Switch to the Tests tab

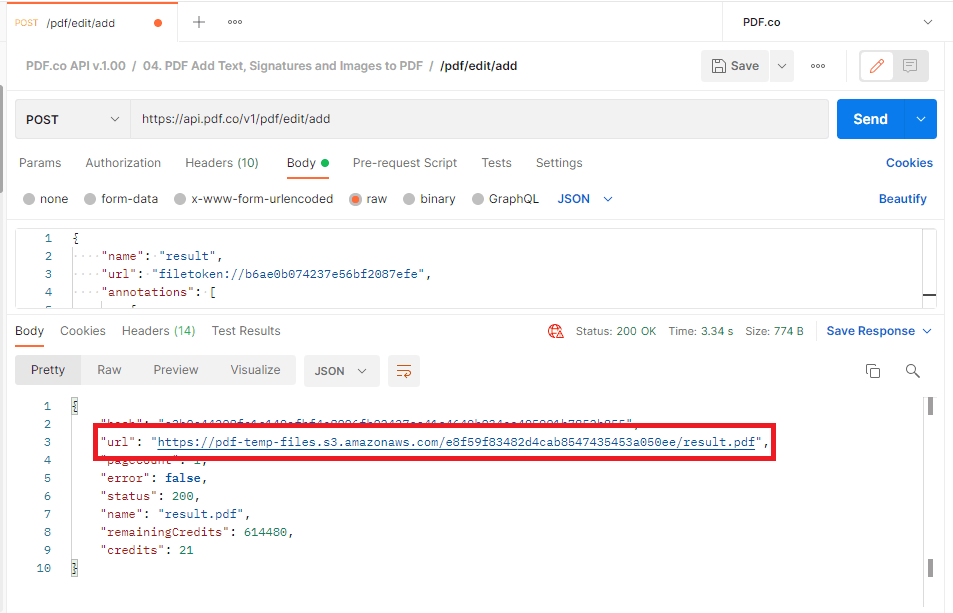(x=497, y=162)
